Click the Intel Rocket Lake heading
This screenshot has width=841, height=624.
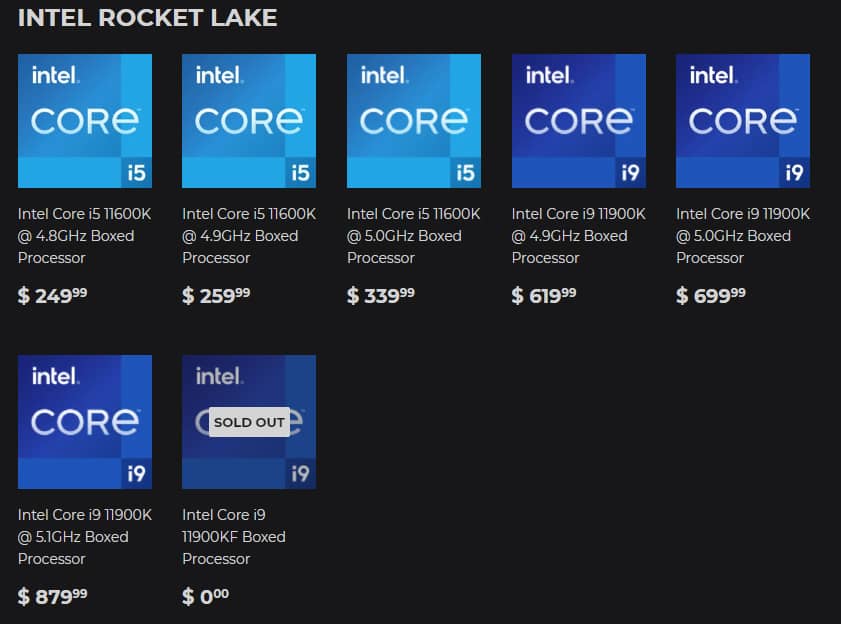coord(147,18)
